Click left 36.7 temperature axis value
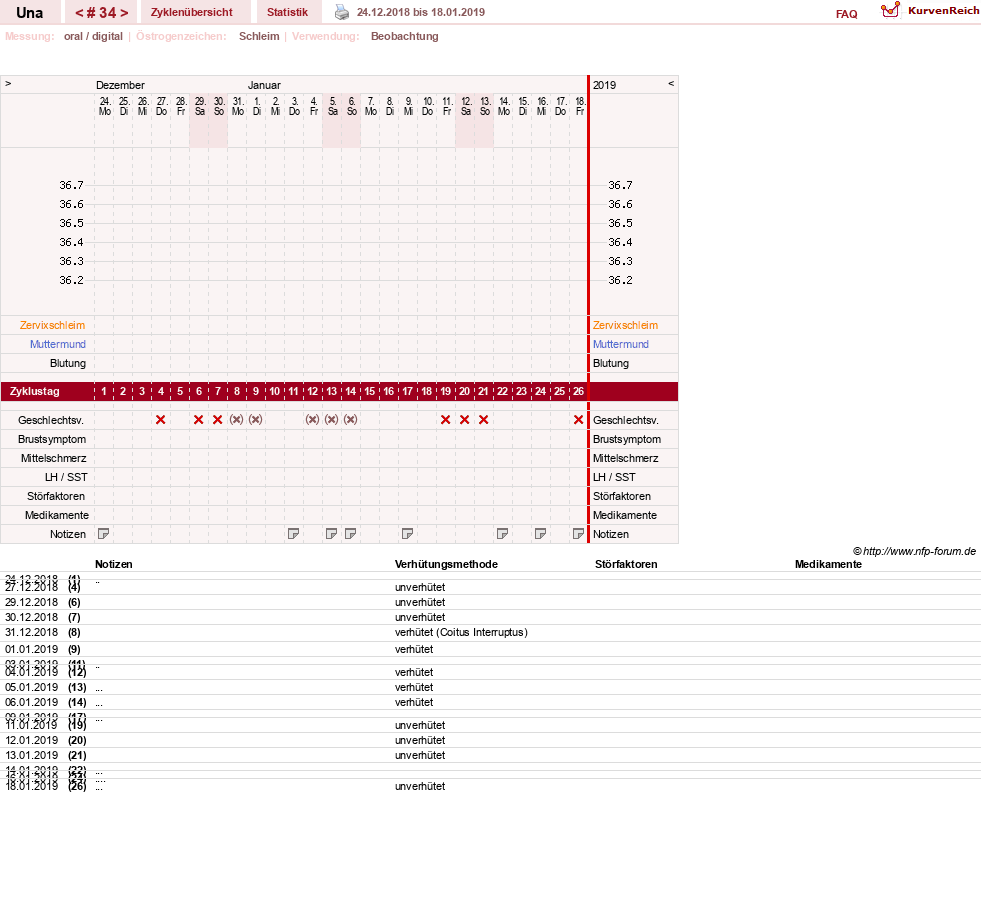The height and width of the screenshot is (923, 981). tap(71, 185)
